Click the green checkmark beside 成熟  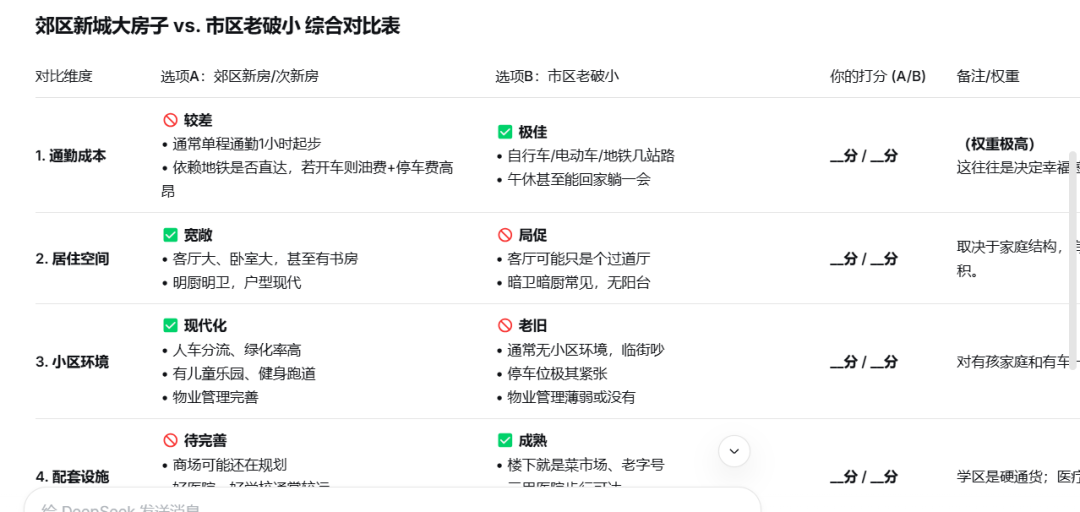[505, 441]
